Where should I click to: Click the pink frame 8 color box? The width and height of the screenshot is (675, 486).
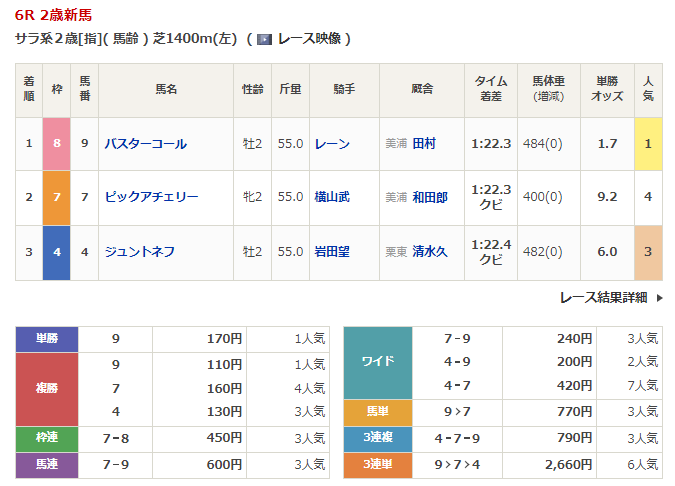56,144
